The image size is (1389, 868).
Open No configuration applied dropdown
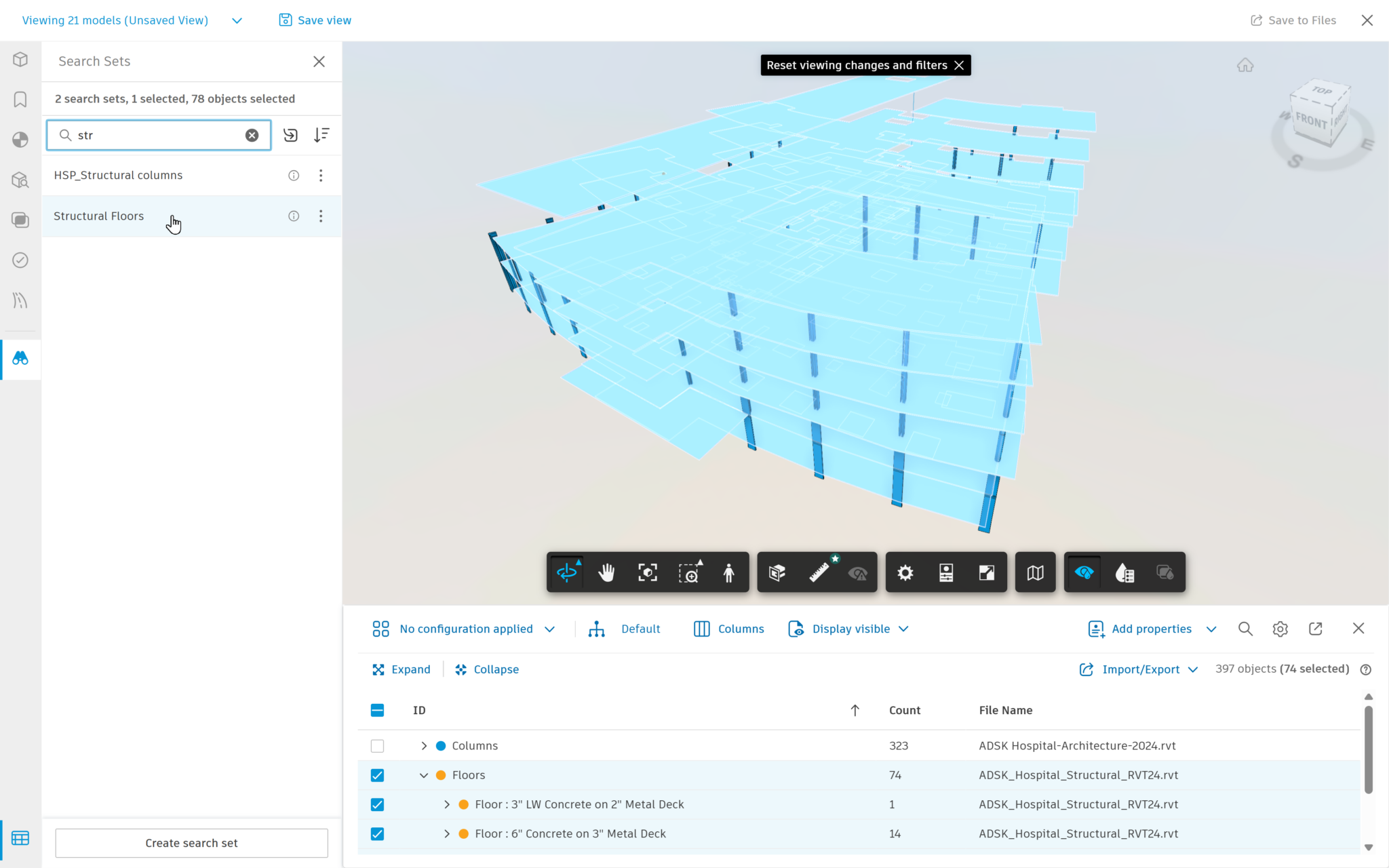pyautogui.click(x=464, y=629)
